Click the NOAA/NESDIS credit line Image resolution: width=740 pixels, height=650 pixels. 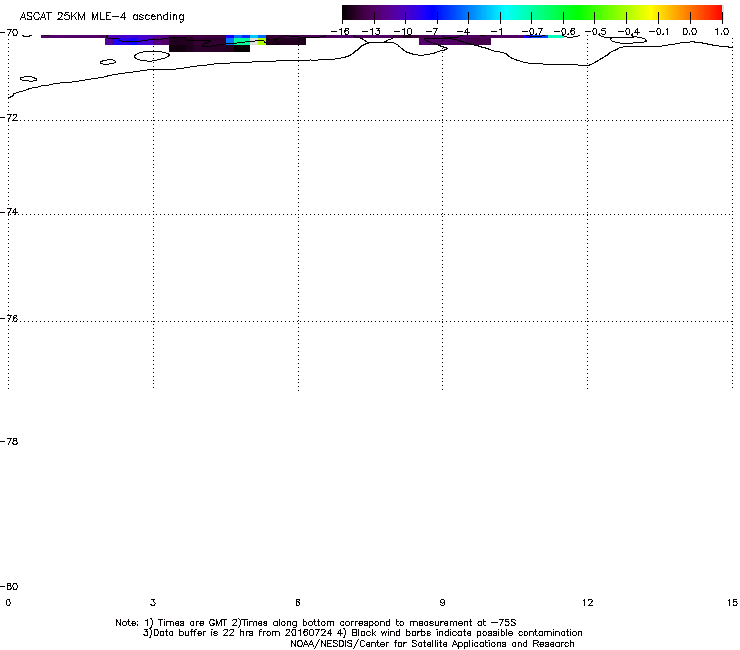point(432,644)
